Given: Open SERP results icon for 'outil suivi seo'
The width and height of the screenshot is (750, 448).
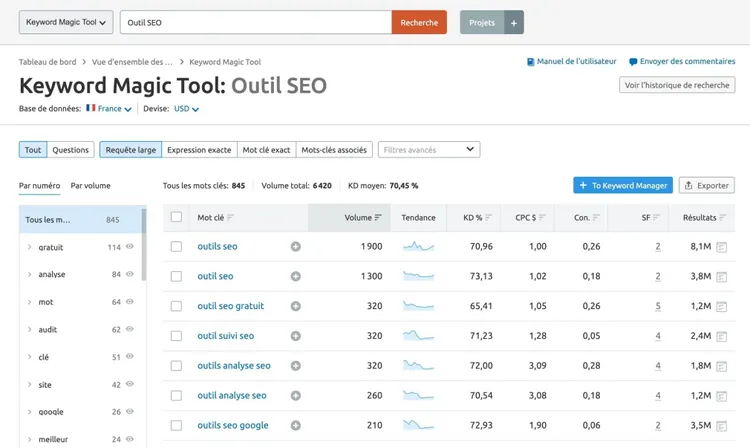Looking at the screenshot, I should coord(722,337).
